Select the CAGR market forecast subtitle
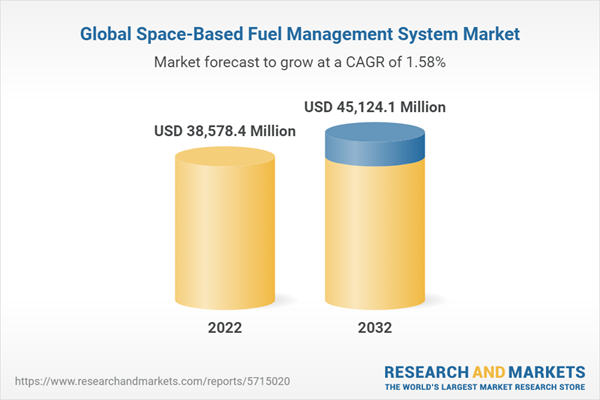Screen dimensions: 600x400 [x=299, y=62]
